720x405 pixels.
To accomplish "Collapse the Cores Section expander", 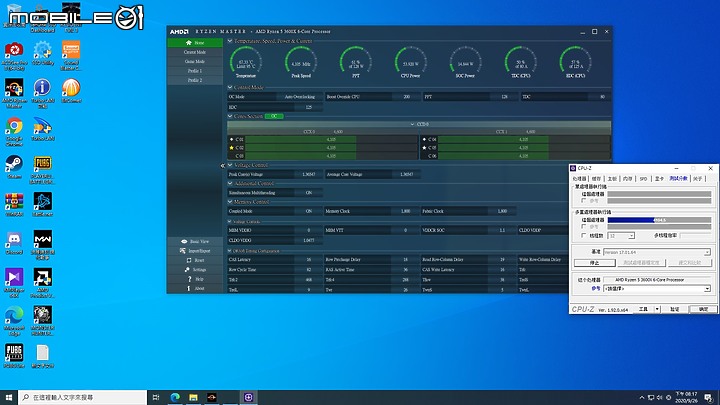I will tap(230, 116).
